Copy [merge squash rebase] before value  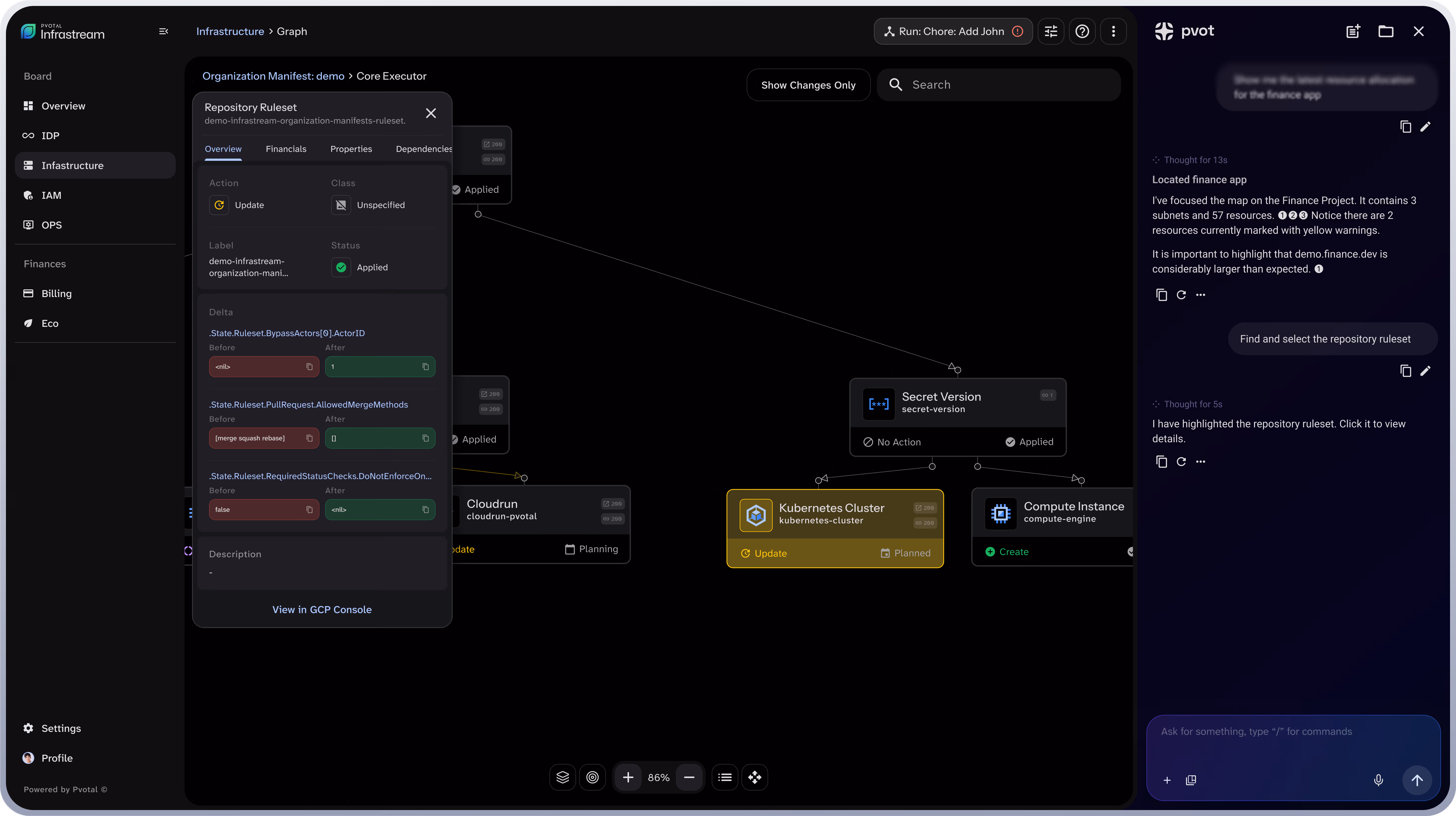(x=309, y=438)
